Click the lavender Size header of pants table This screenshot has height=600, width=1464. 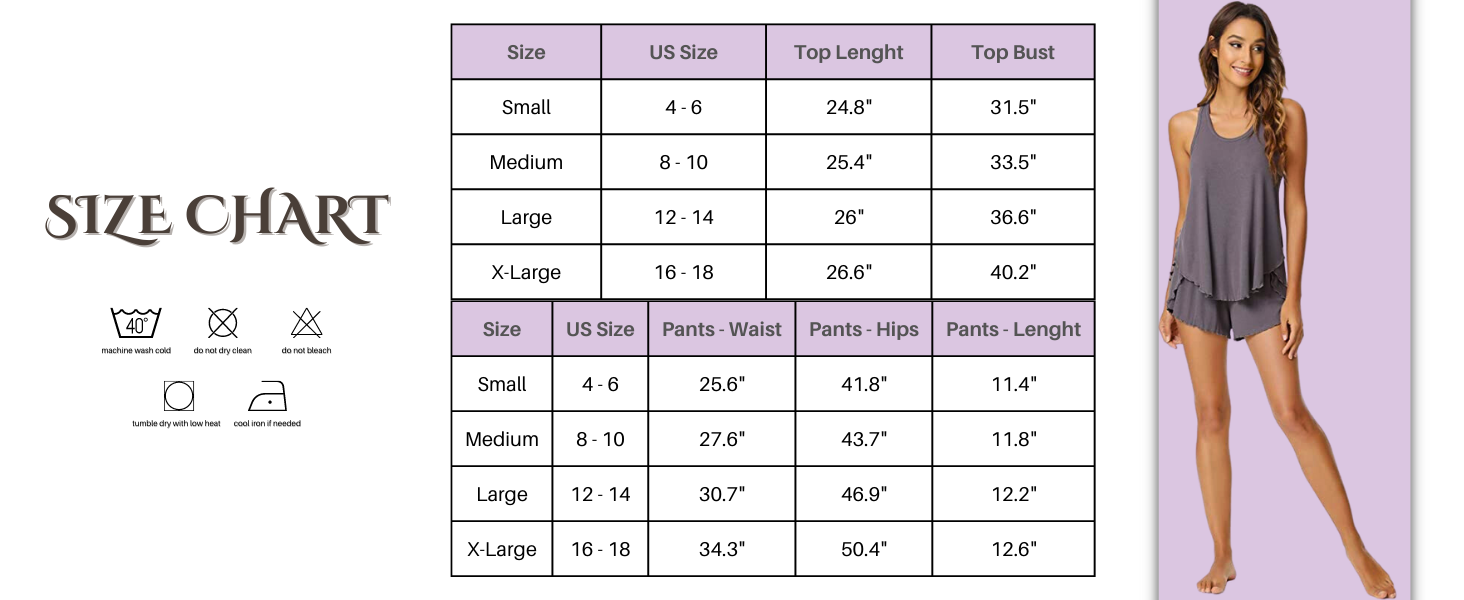click(501, 329)
